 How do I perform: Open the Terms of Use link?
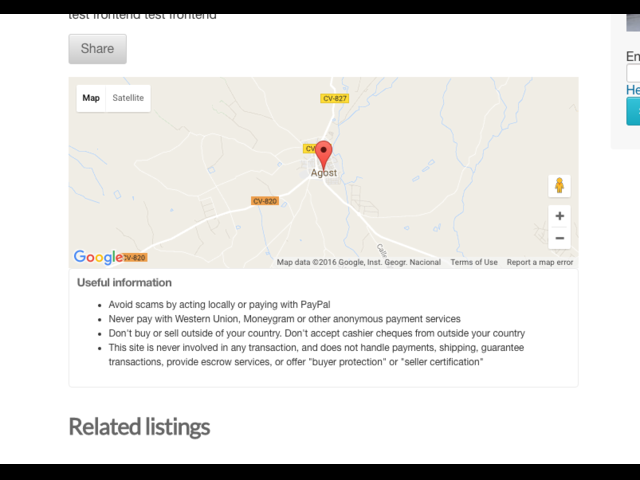click(474, 262)
